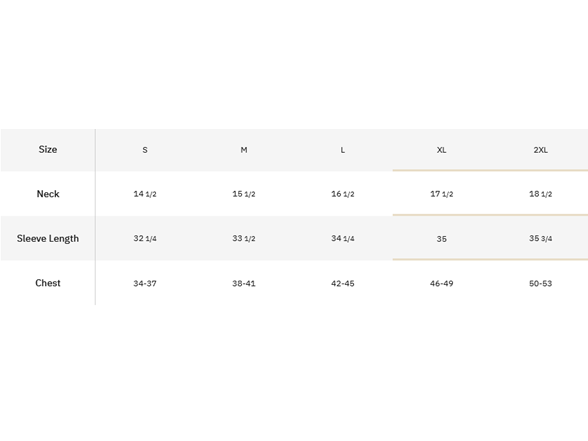Select the 2XL size column header

click(540, 150)
